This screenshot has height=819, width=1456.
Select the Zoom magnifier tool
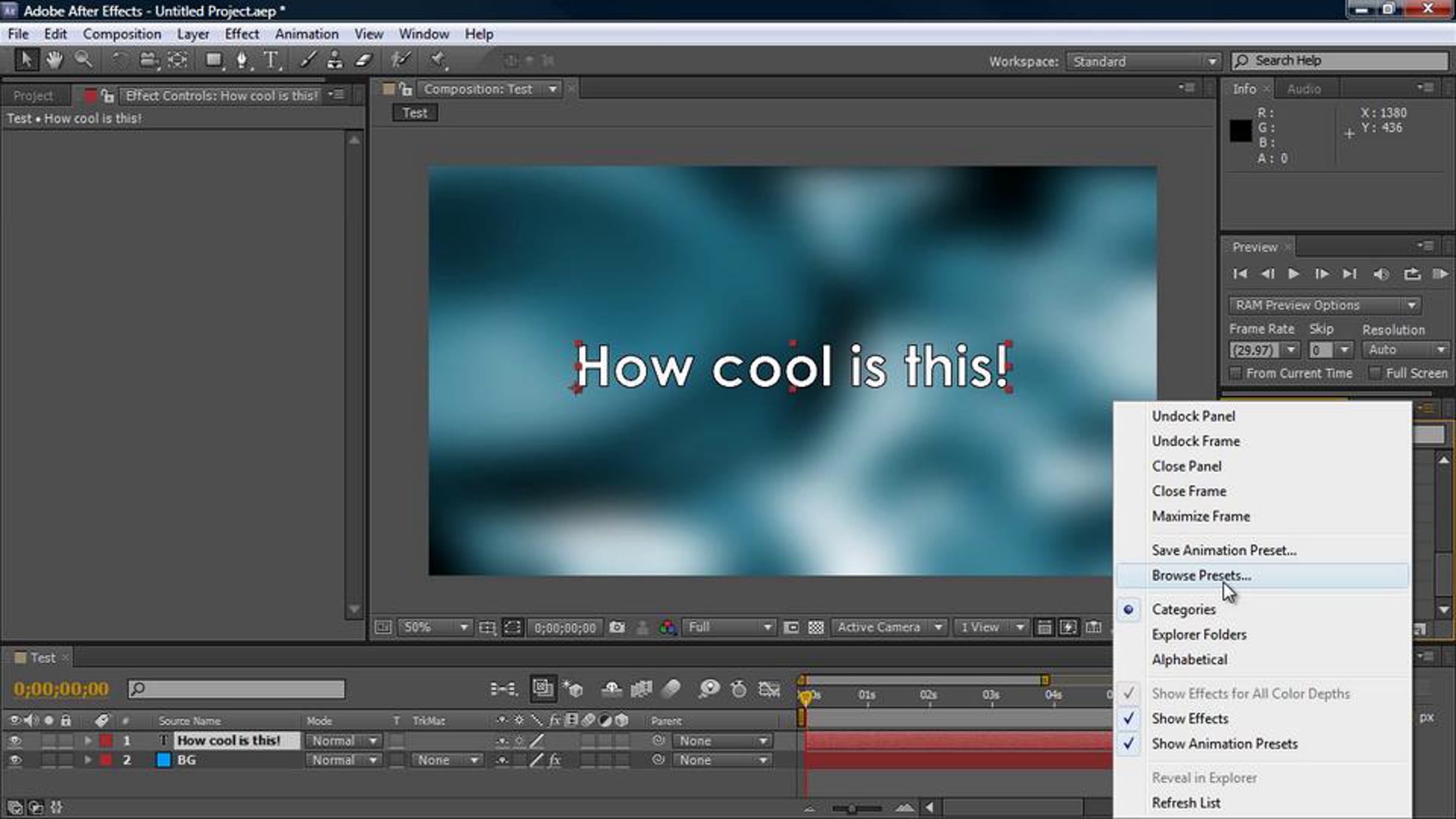(x=83, y=60)
